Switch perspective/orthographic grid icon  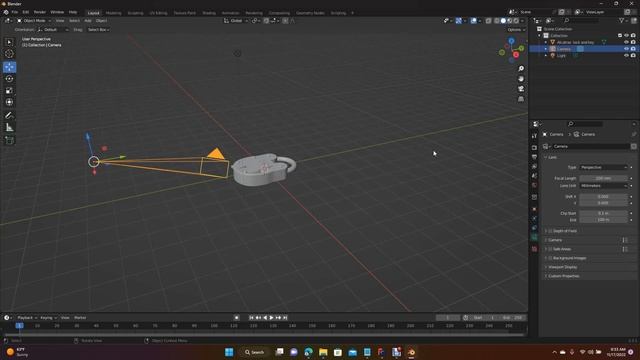521,99
